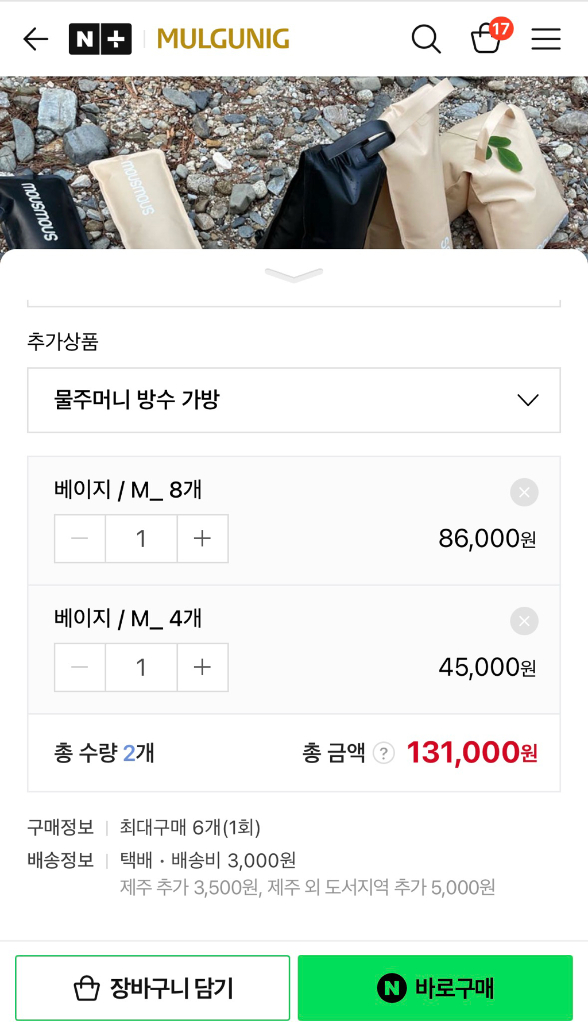Screen dimensions: 588x1024
Task: Open the hamburger menu icon
Action: coord(545,39)
